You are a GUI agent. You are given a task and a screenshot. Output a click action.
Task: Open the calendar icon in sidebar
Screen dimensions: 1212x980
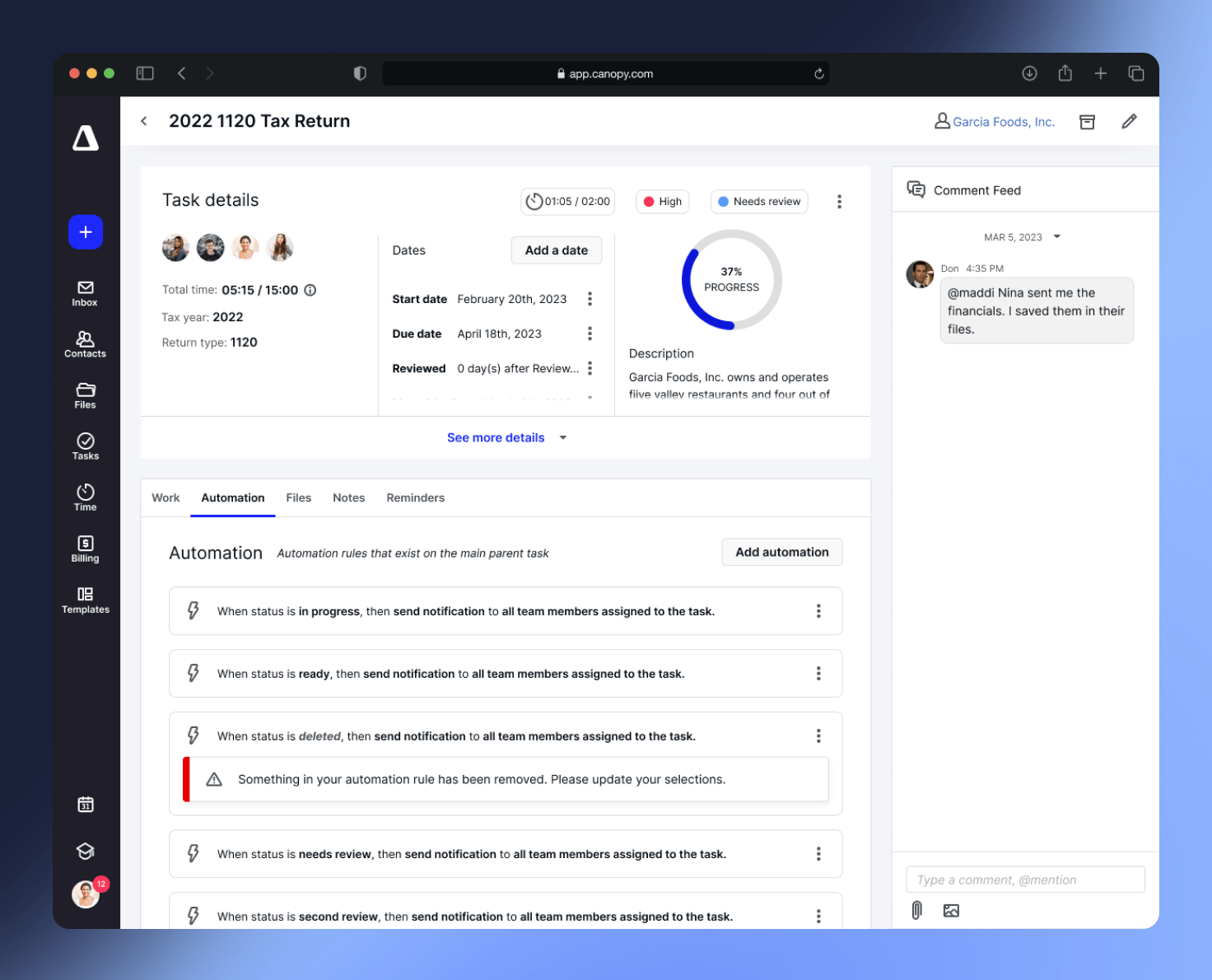point(86,805)
